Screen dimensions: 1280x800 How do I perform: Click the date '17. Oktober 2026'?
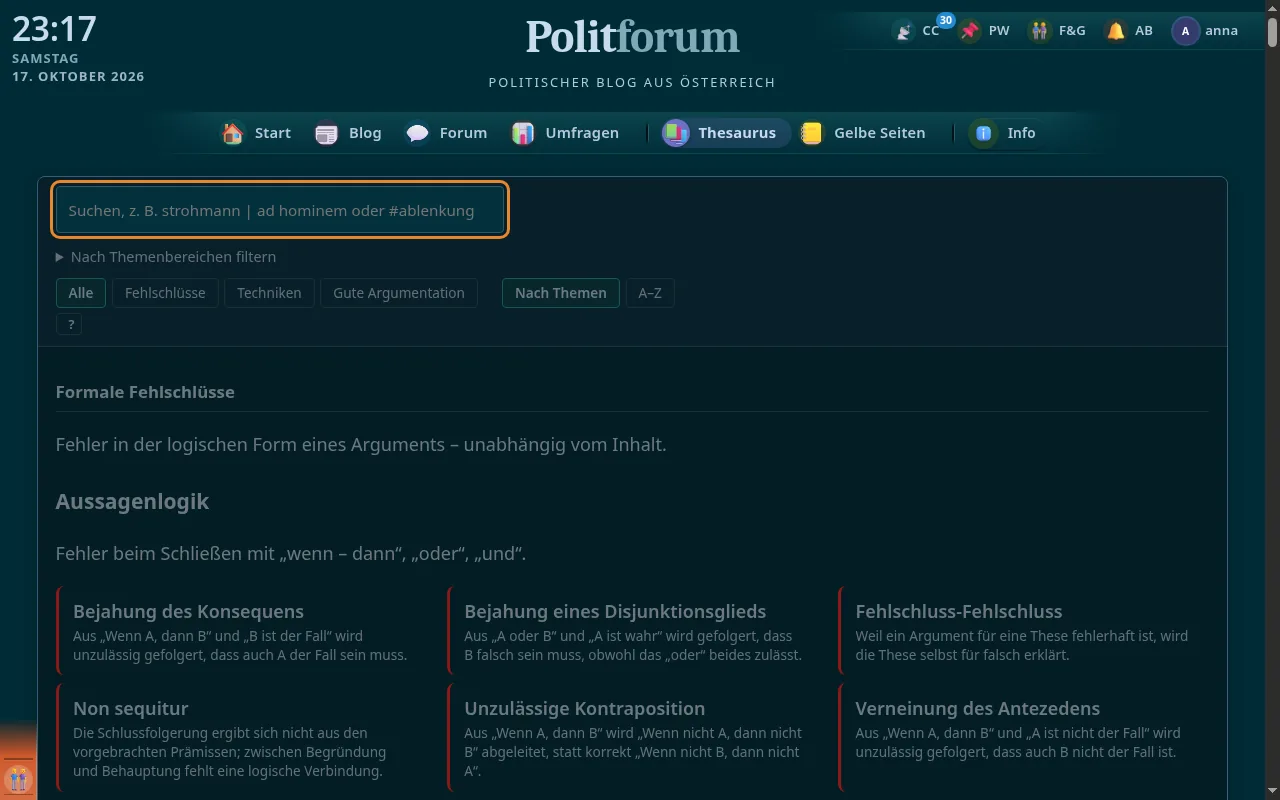[x=78, y=77]
